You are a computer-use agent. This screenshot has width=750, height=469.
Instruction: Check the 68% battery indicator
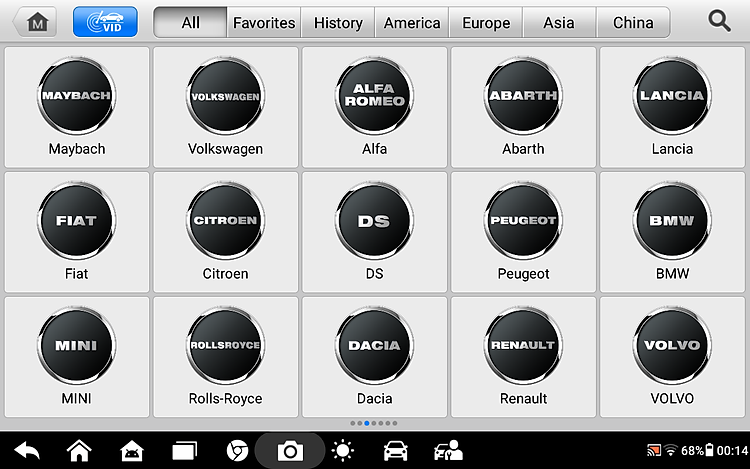(x=697, y=450)
